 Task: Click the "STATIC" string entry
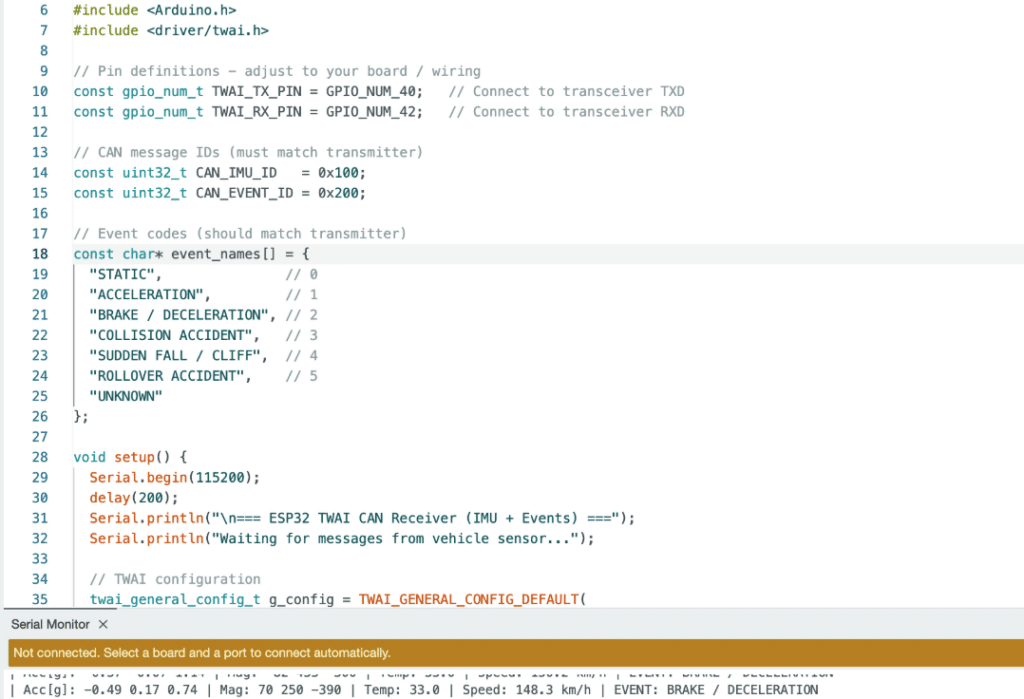tap(125, 274)
